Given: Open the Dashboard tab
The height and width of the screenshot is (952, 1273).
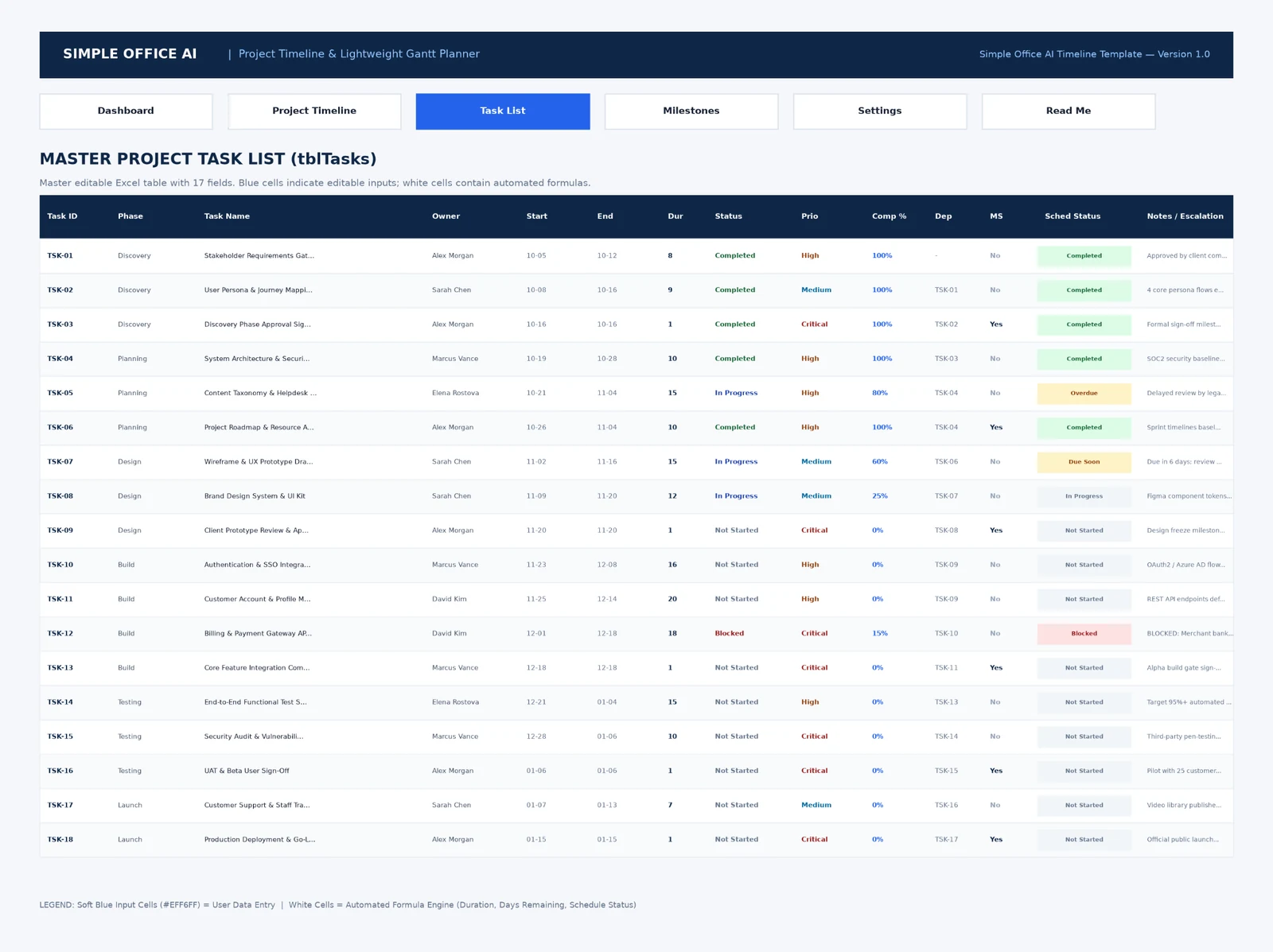Looking at the screenshot, I should click(126, 111).
